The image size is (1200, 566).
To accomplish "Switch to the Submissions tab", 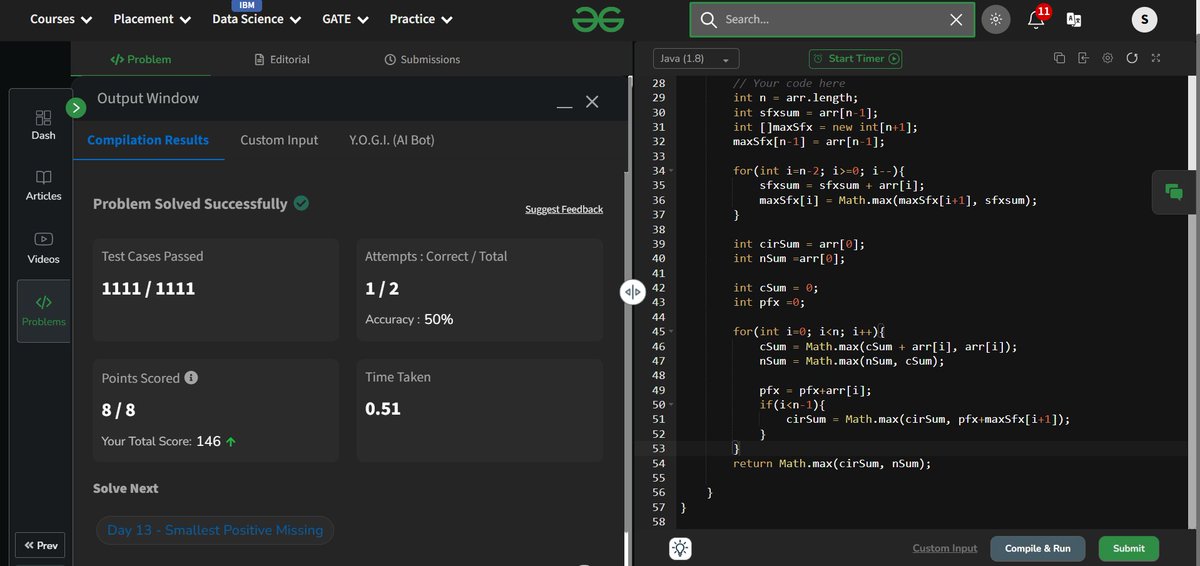I will [x=422, y=59].
